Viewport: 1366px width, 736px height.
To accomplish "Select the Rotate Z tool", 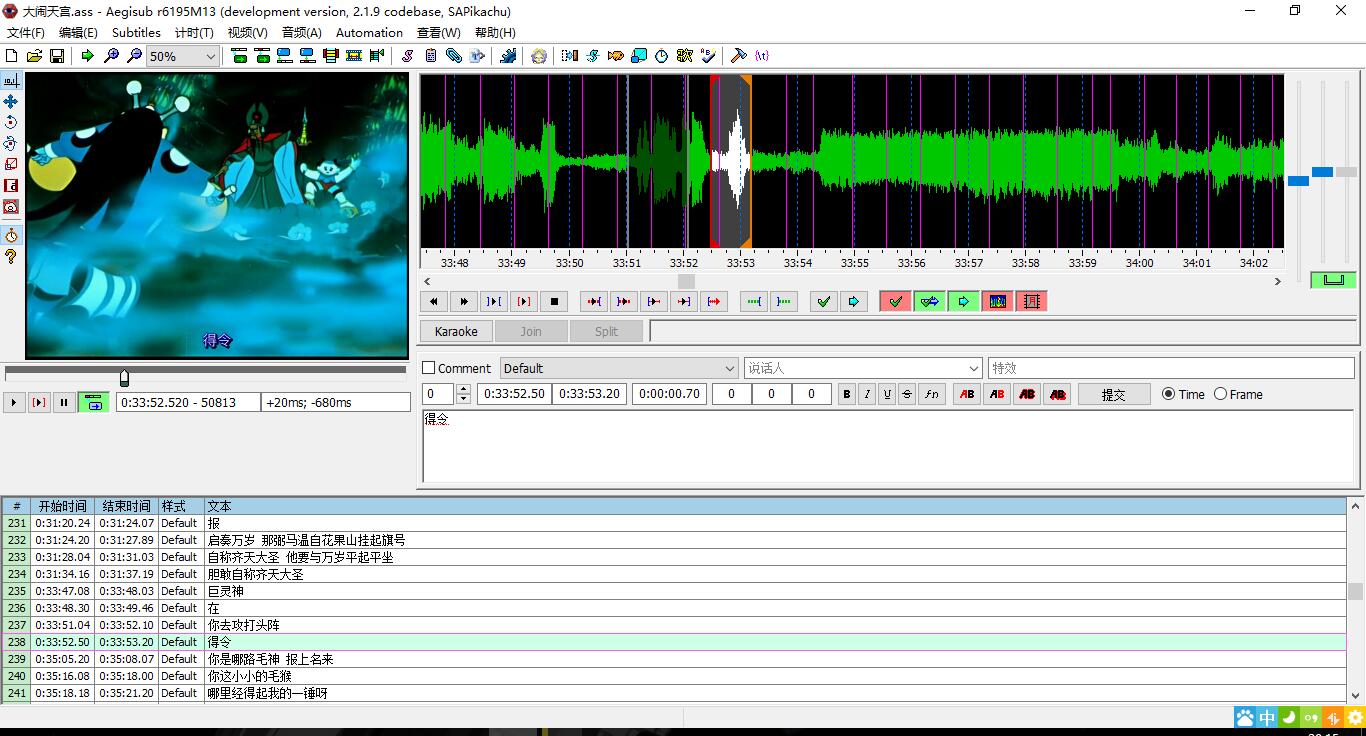I will coord(11,122).
